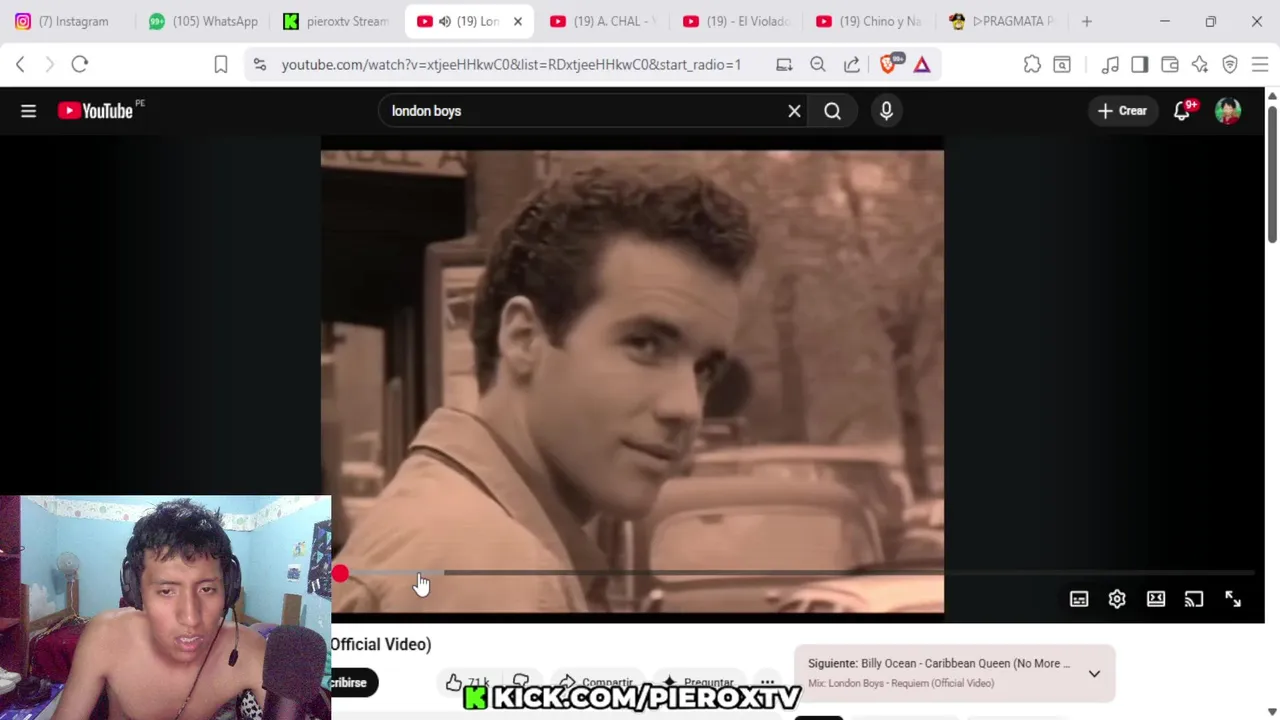Share this page from address bar
Screen dimensions: 1280x720
tap(852, 65)
